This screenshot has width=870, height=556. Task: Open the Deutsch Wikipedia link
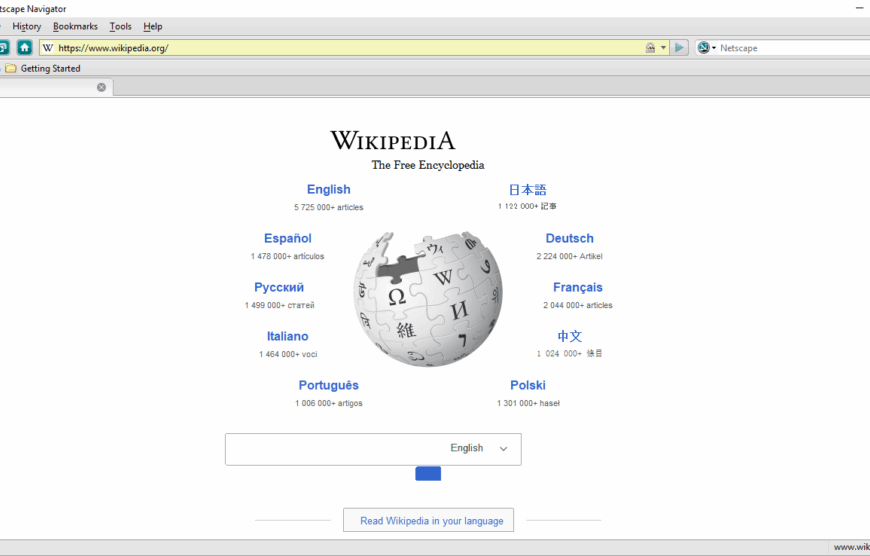569,238
